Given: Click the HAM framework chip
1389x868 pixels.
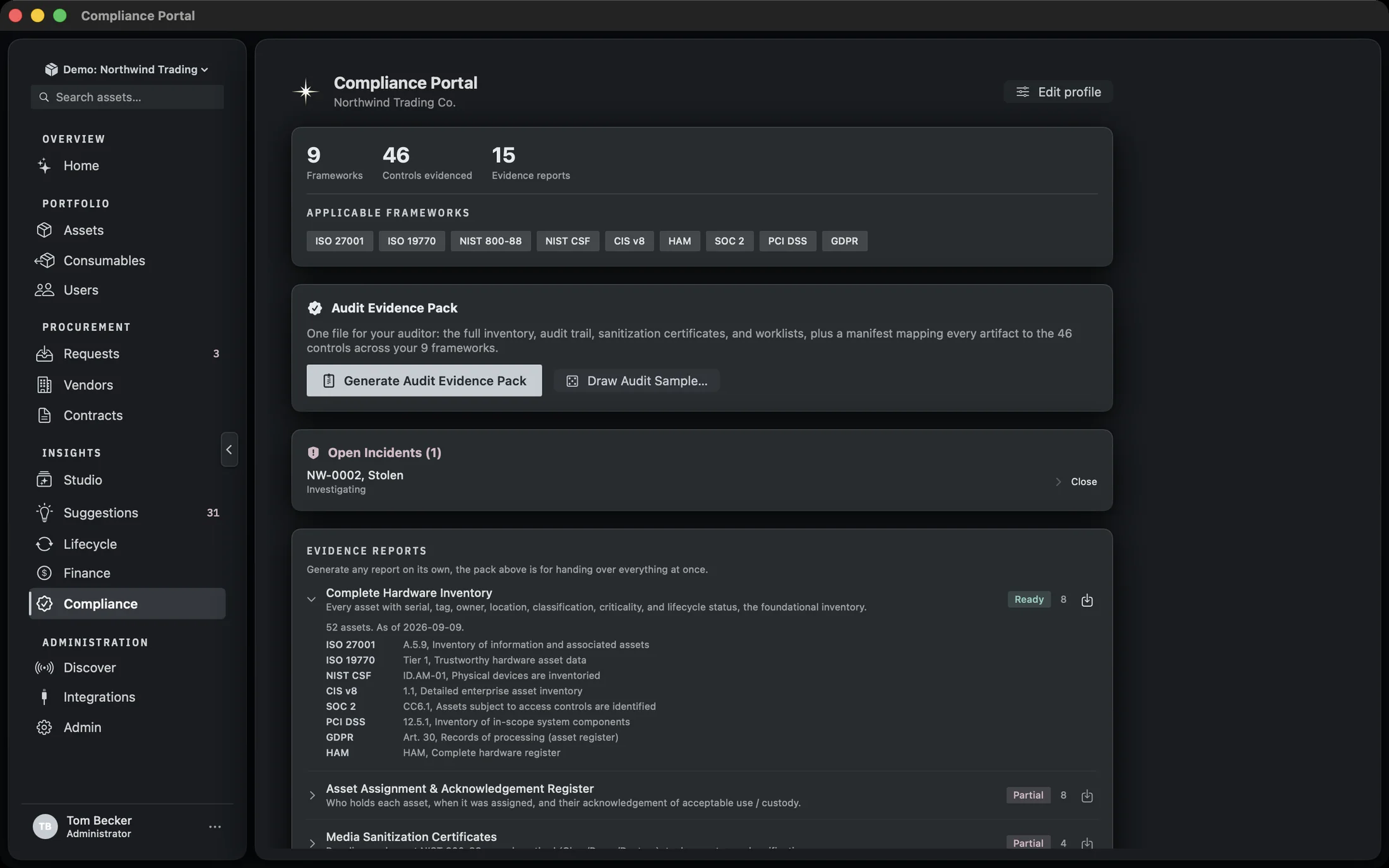Looking at the screenshot, I should 679,241.
